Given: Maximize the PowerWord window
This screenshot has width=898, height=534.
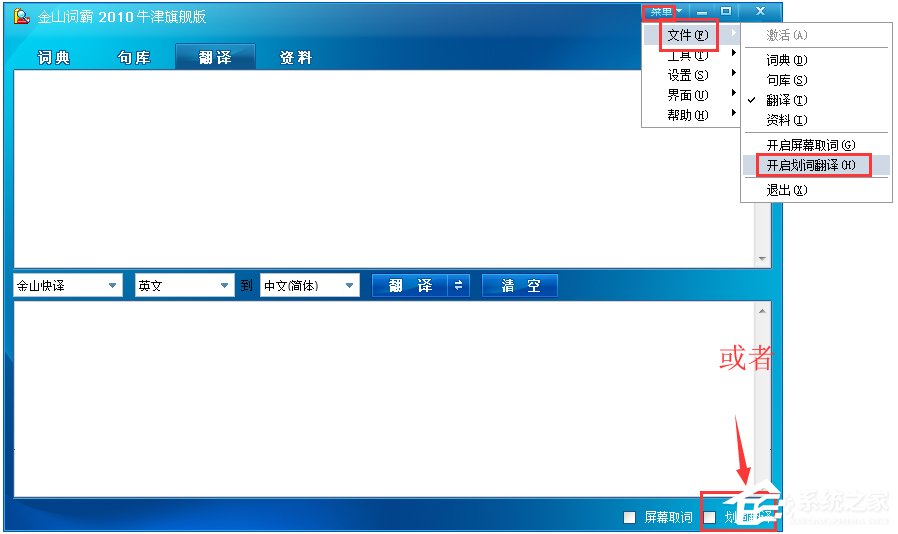Looking at the screenshot, I should [x=726, y=11].
